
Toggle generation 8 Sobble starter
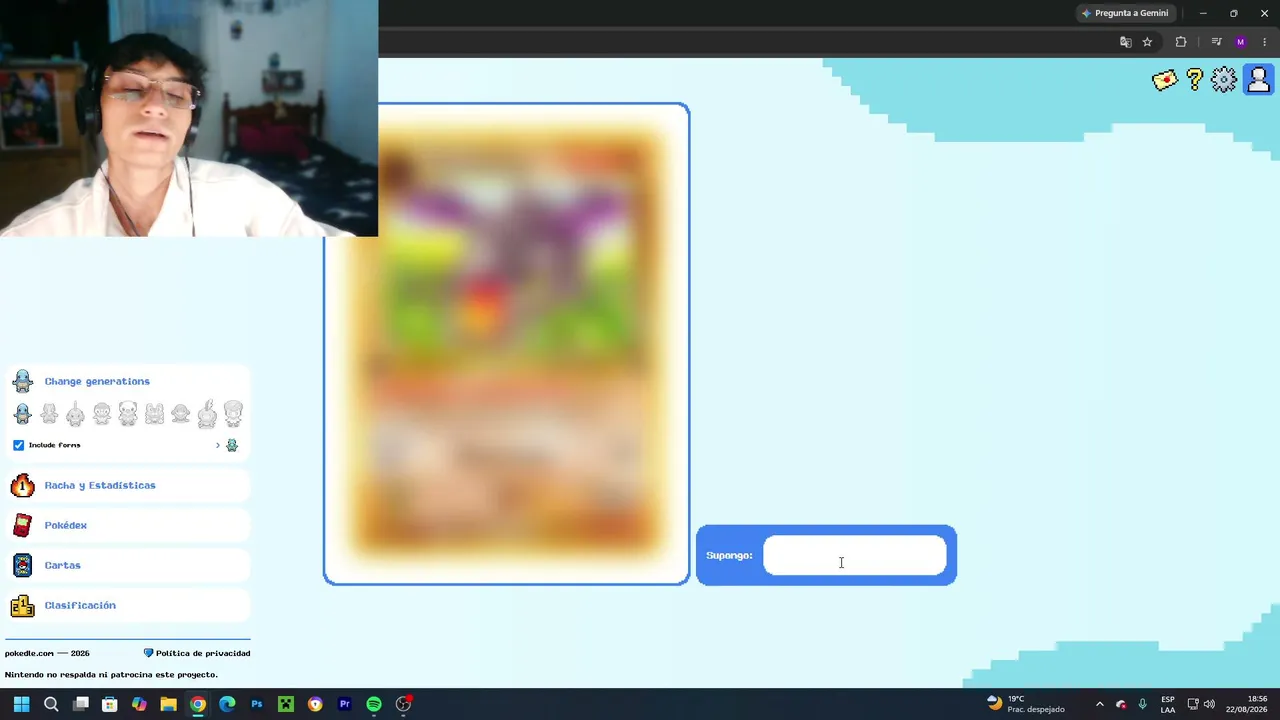pos(207,413)
